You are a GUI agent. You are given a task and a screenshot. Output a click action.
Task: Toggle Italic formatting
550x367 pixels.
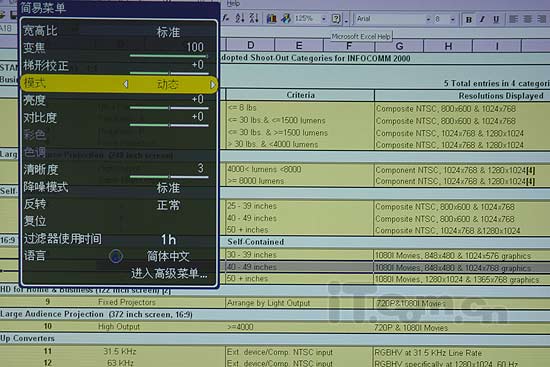[482, 20]
